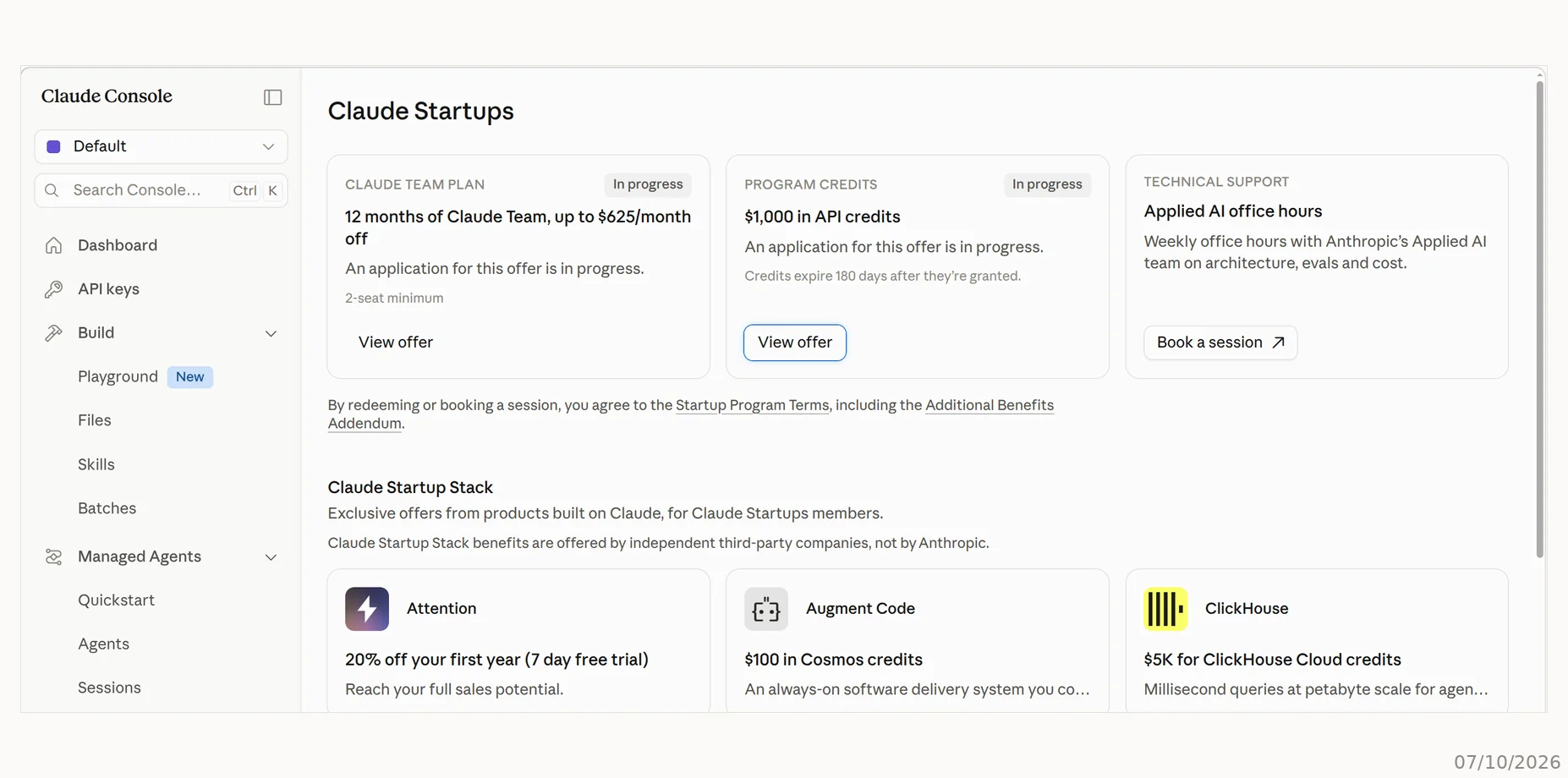Open the Default workspace dropdown
Screen dimensions: 1568x778
pos(161,146)
